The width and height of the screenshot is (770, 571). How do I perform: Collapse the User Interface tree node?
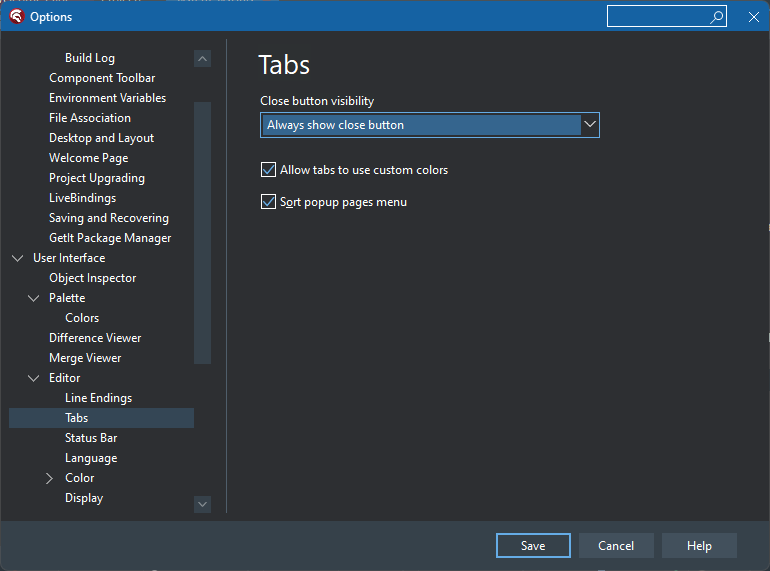[18, 258]
